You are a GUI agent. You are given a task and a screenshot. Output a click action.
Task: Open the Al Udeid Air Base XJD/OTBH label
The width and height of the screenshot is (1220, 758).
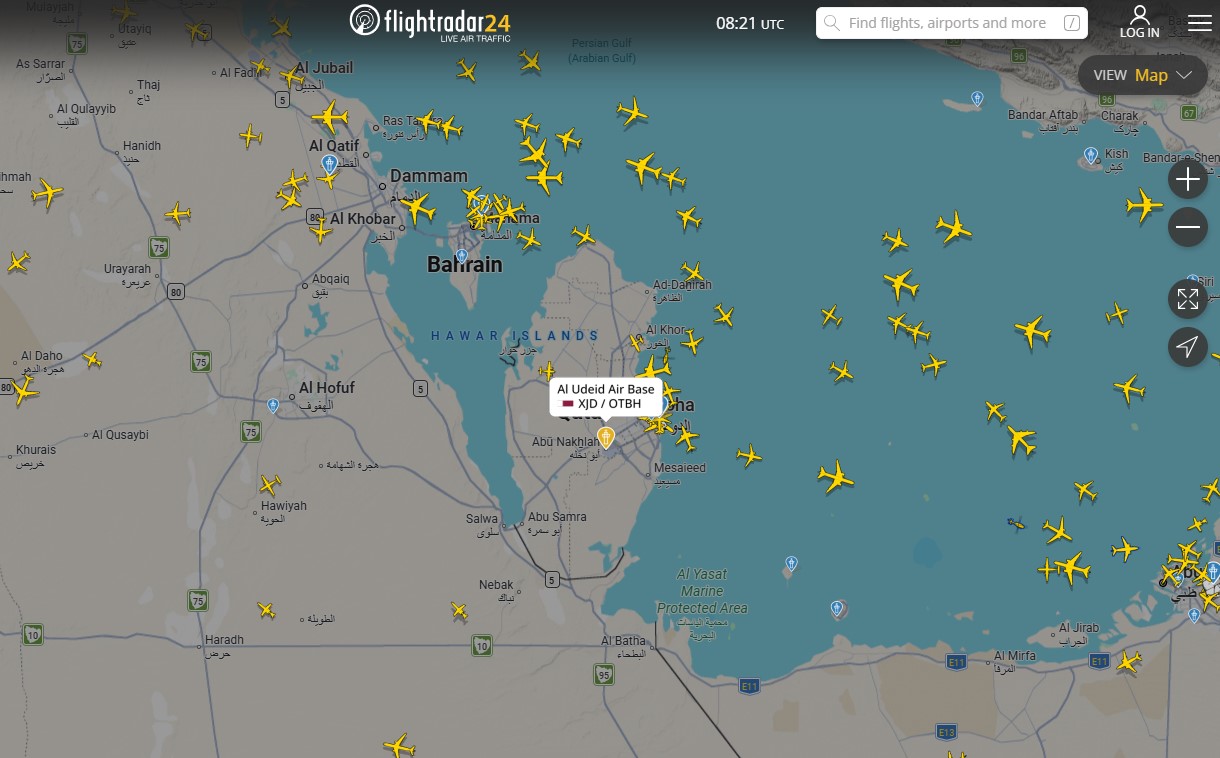pos(606,396)
